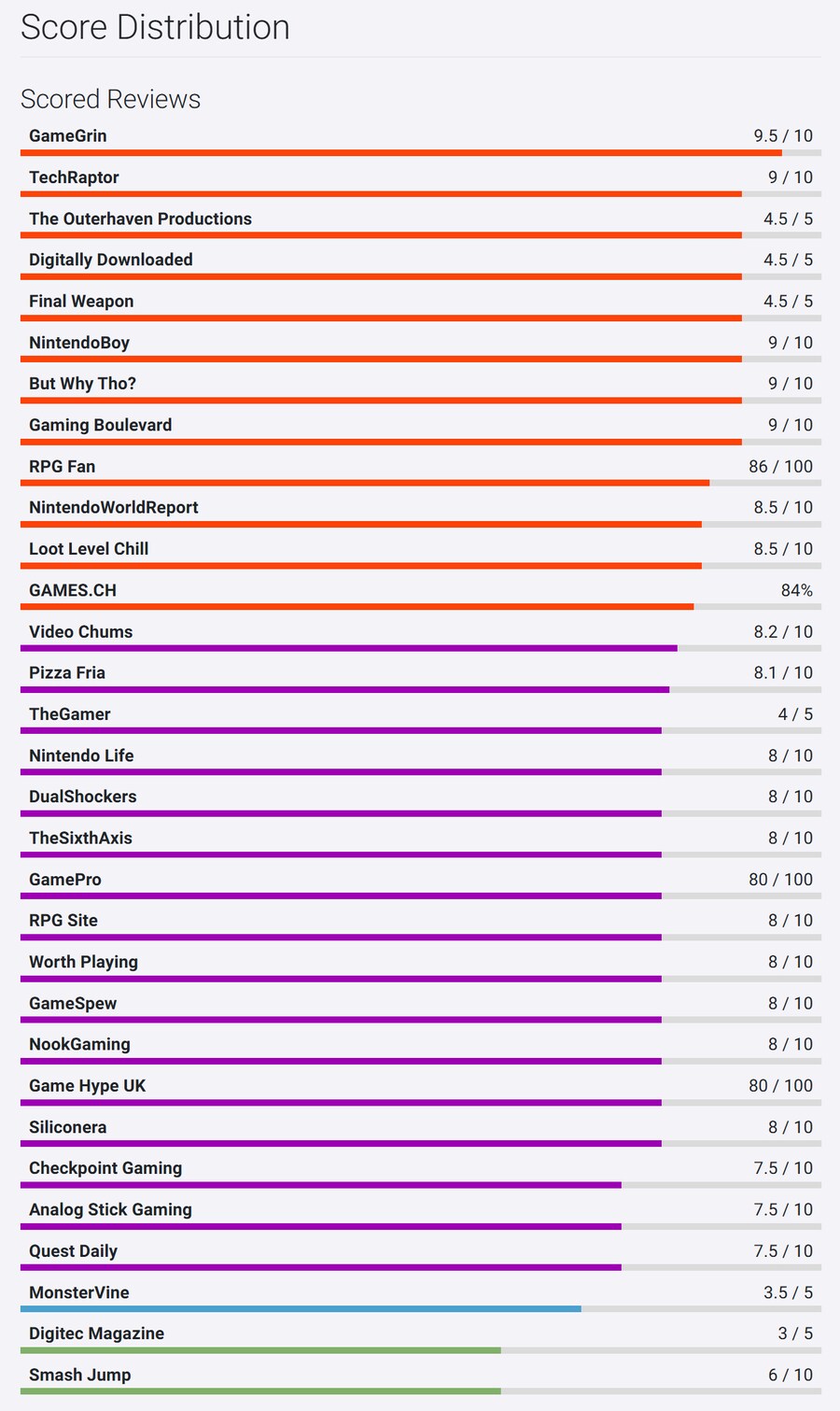Click the 86 / 100 score text
Viewport: 840px width, 1411px height.
pos(780,466)
